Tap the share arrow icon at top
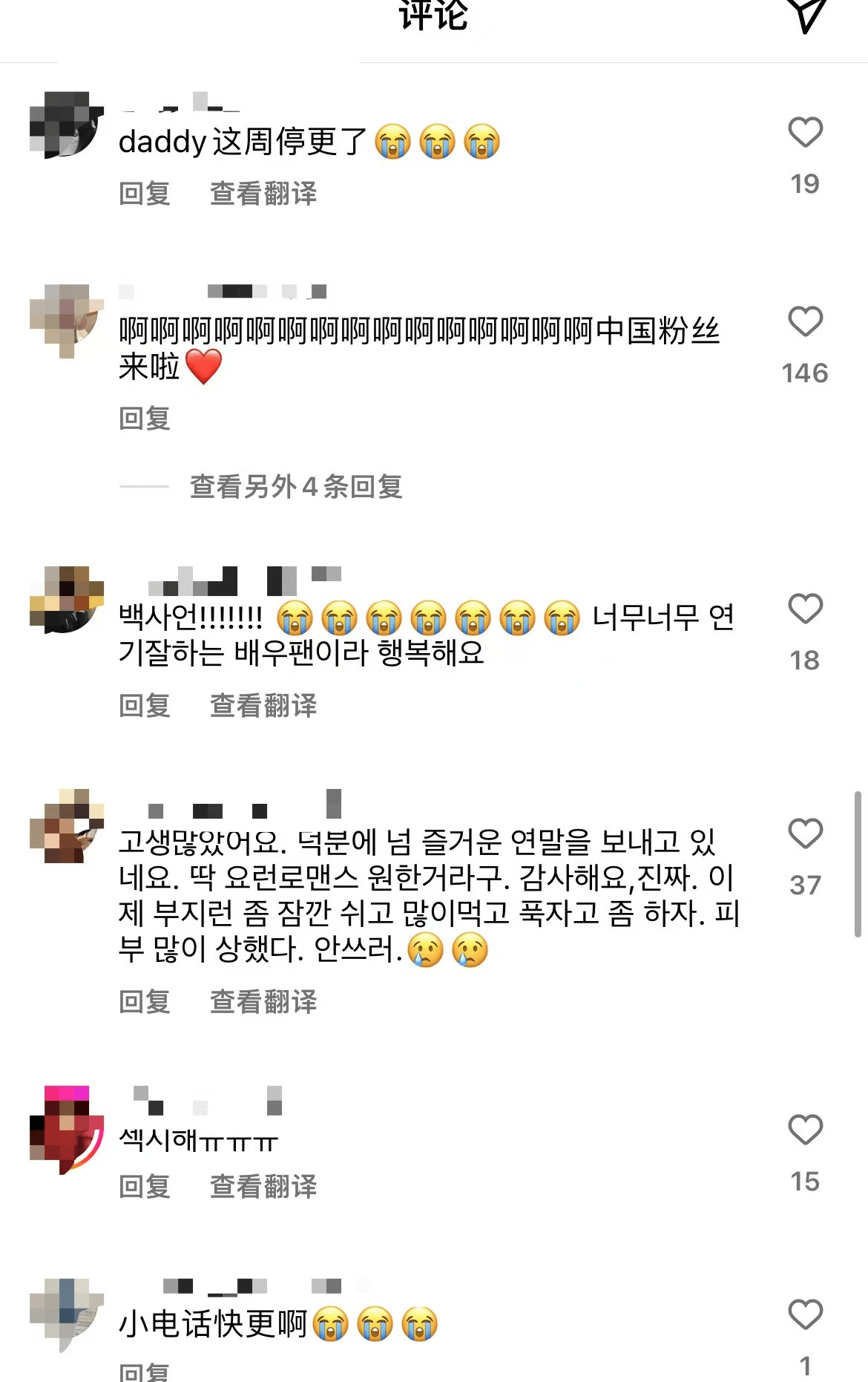This screenshot has width=868, height=1382. pyautogui.click(x=806, y=13)
